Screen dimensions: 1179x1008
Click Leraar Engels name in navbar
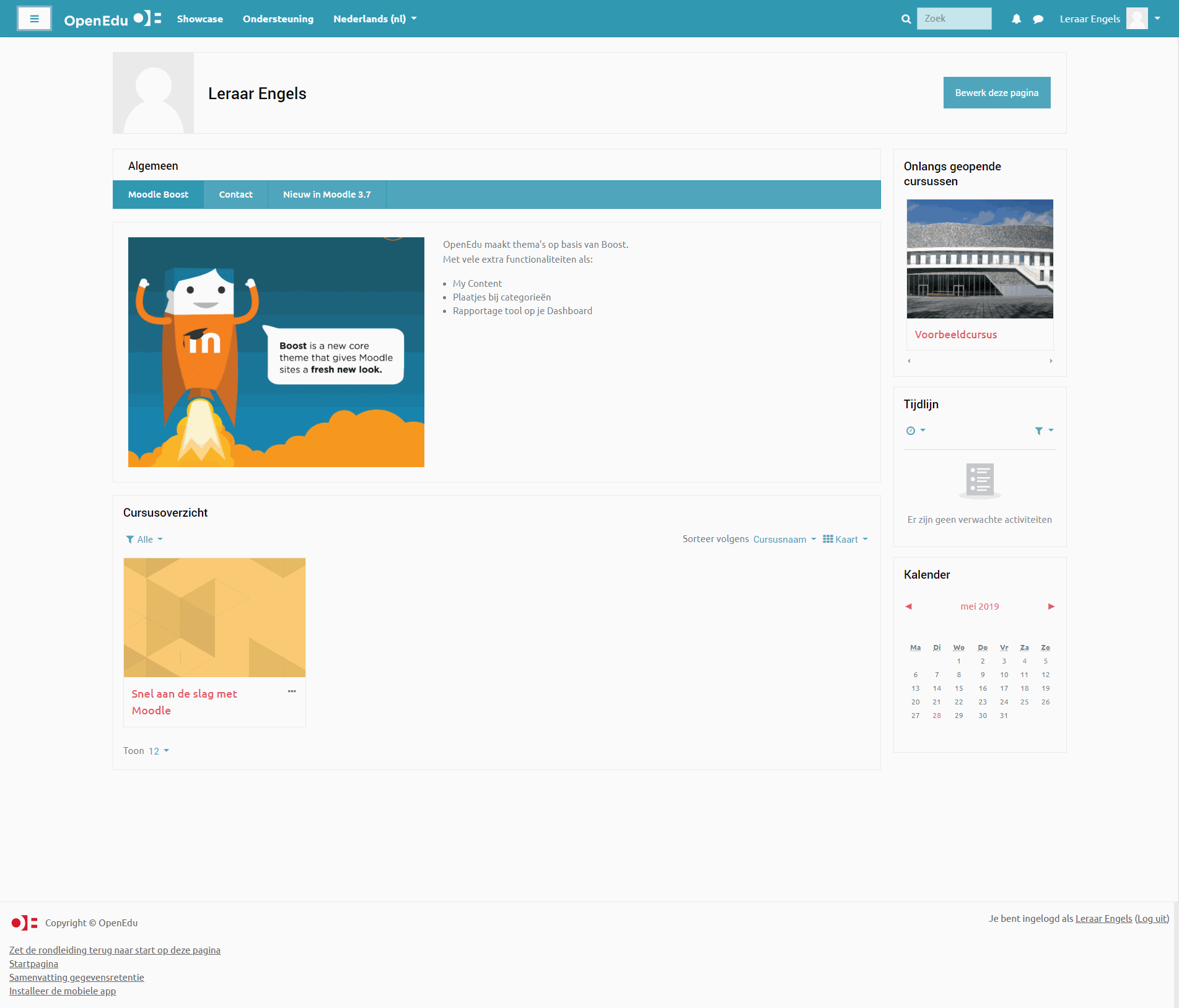pyautogui.click(x=1090, y=19)
